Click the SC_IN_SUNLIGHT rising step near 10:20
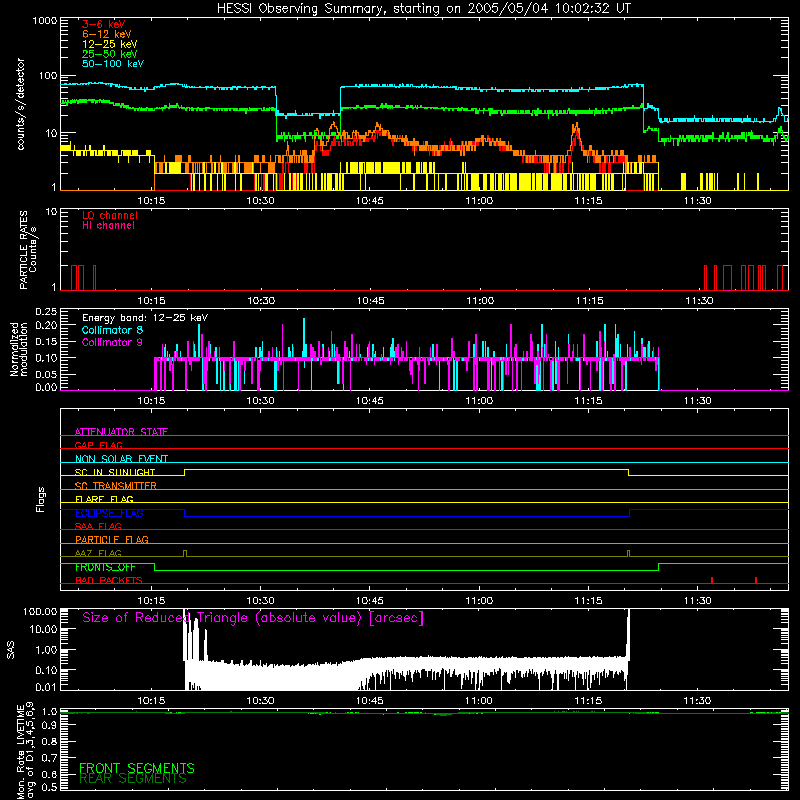 [185, 472]
